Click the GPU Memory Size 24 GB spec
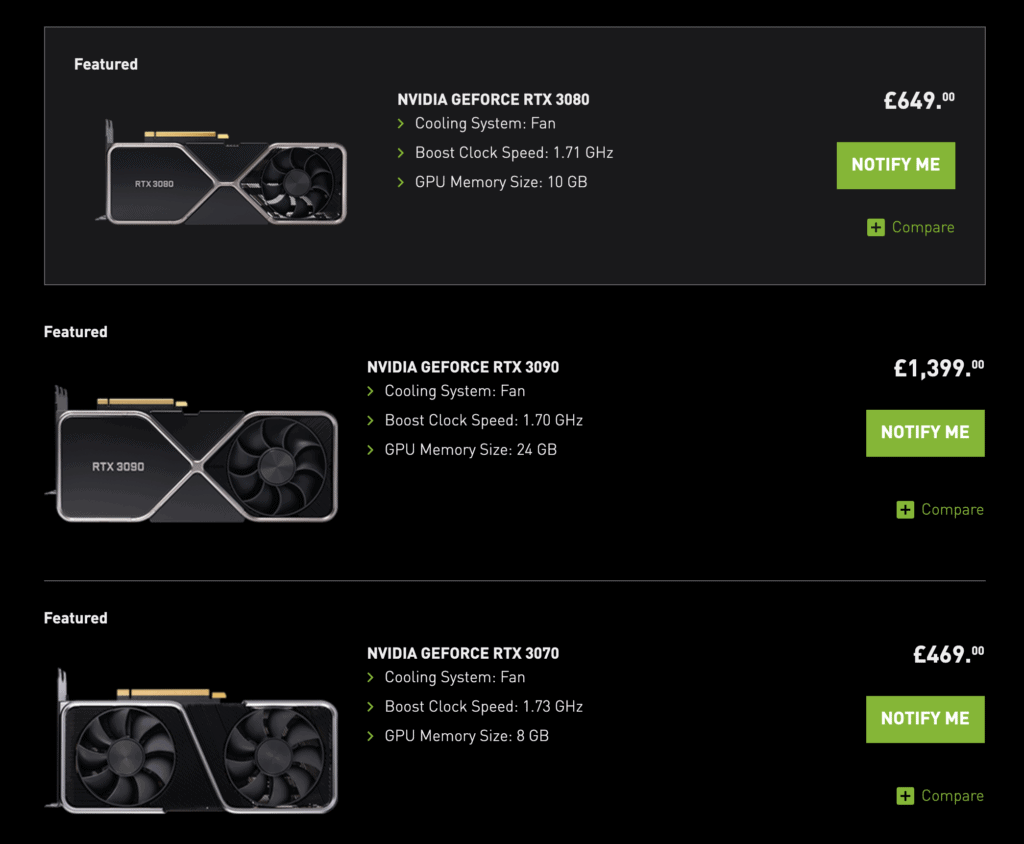1024x844 pixels. tap(470, 450)
